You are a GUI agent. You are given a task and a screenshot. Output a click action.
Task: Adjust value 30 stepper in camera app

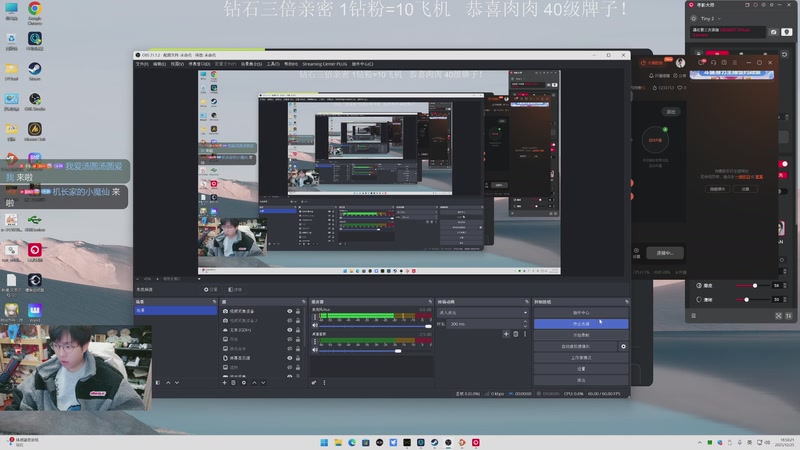(785, 299)
